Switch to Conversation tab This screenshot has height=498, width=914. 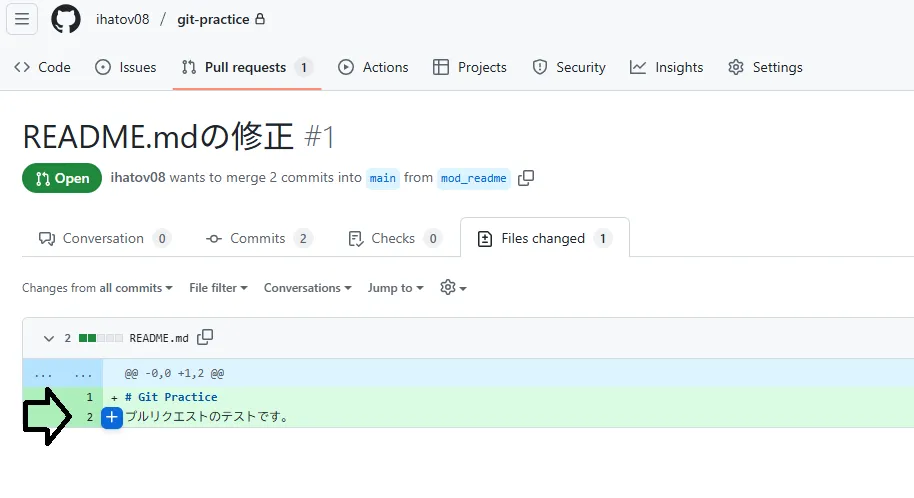[104, 239]
